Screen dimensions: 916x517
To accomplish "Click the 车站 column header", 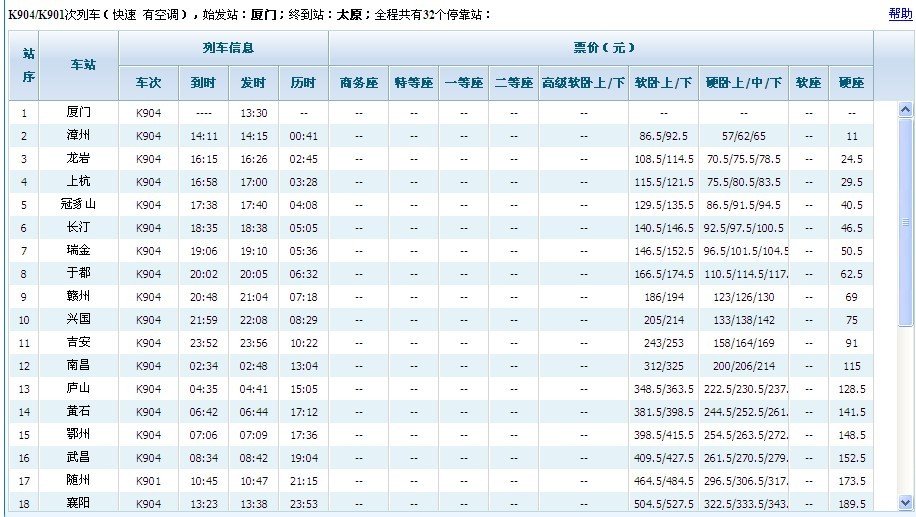I will pos(78,65).
